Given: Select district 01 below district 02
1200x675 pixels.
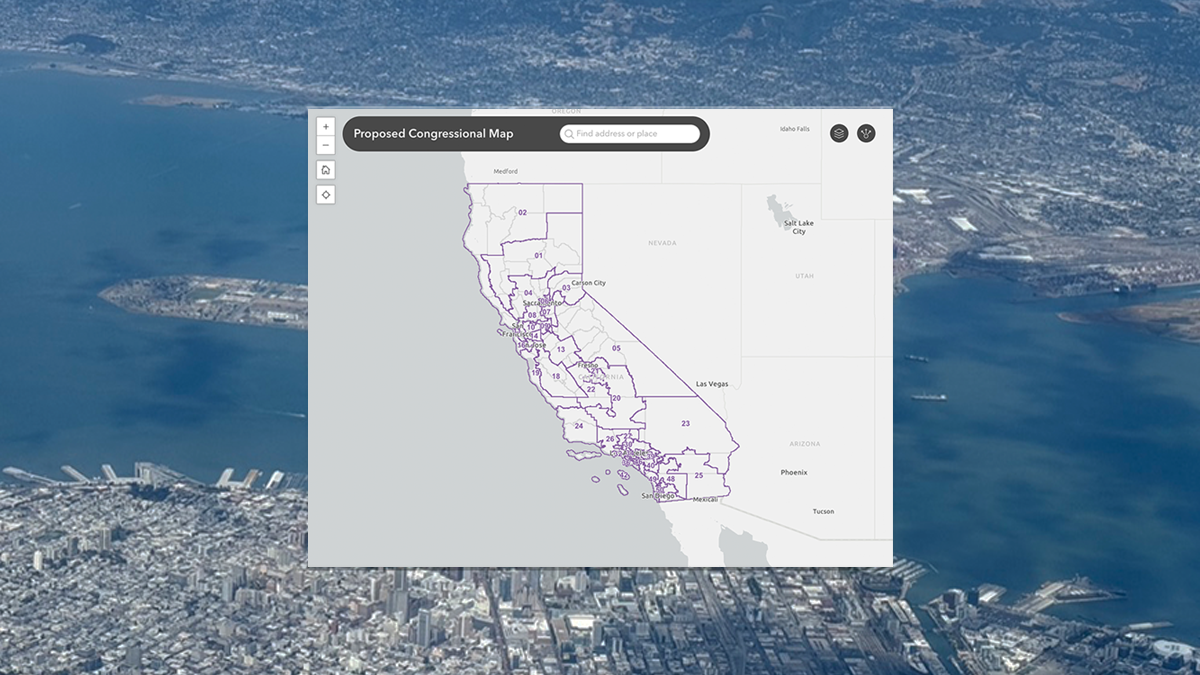Looking at the screenshot, I should [538, 255].
